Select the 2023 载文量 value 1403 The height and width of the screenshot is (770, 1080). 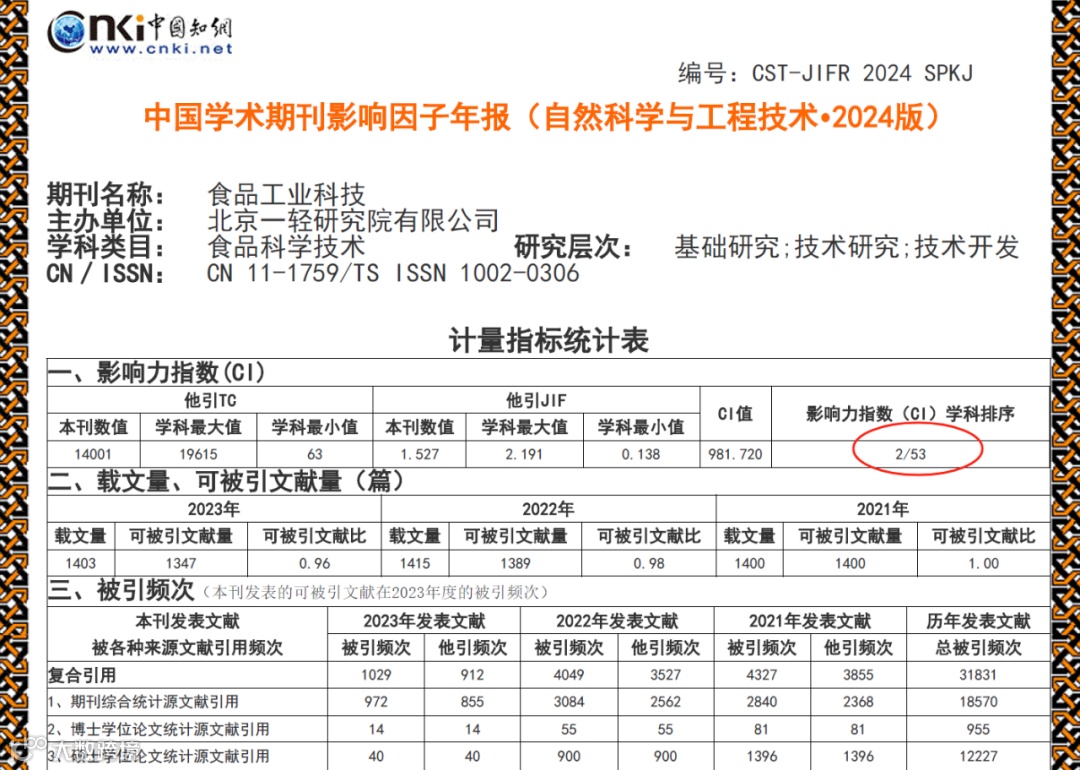click(x=81, y=563)
